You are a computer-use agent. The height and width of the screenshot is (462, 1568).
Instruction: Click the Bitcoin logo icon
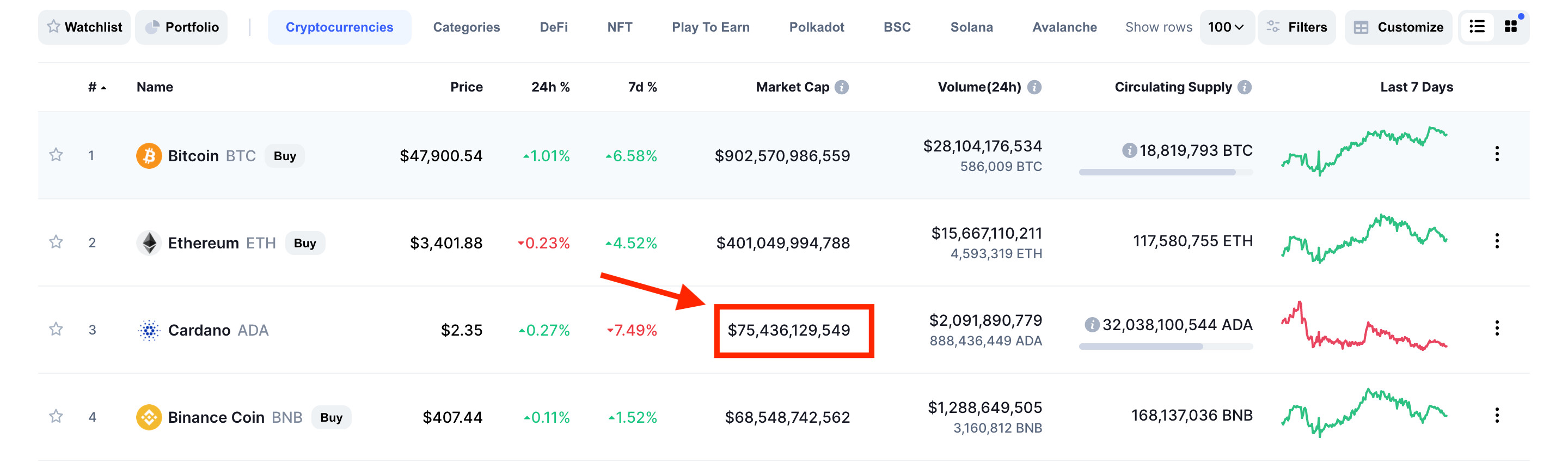pyautogui.click(x=149, y=155)
